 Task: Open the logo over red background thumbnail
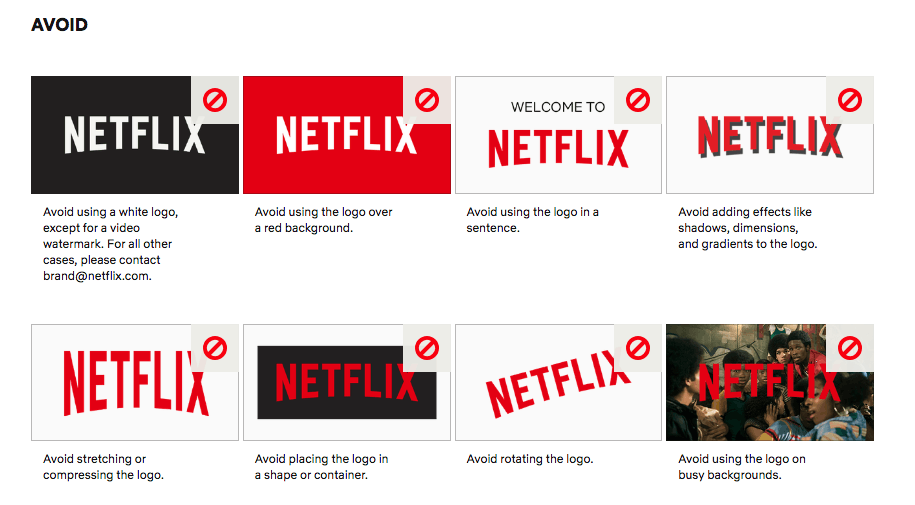tap(347, 135)
